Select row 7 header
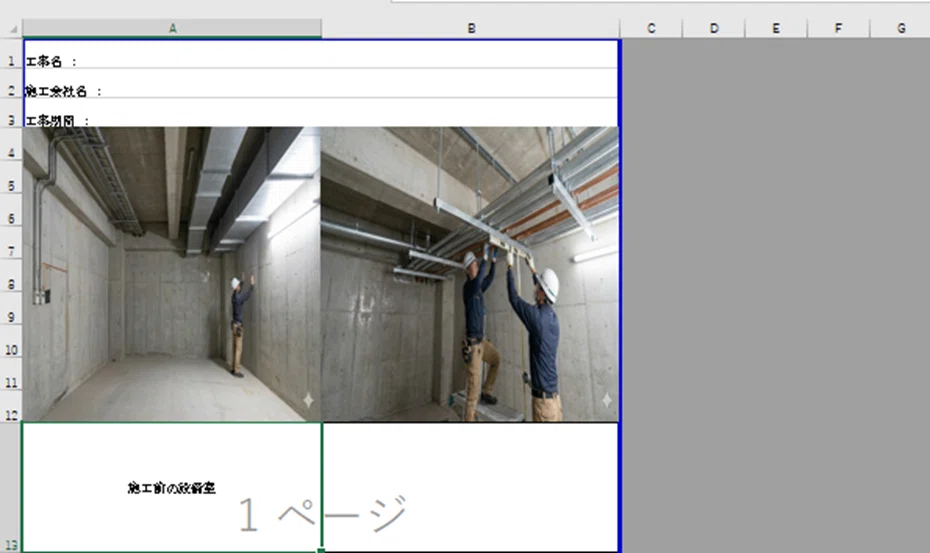 (x=11, y=243)
